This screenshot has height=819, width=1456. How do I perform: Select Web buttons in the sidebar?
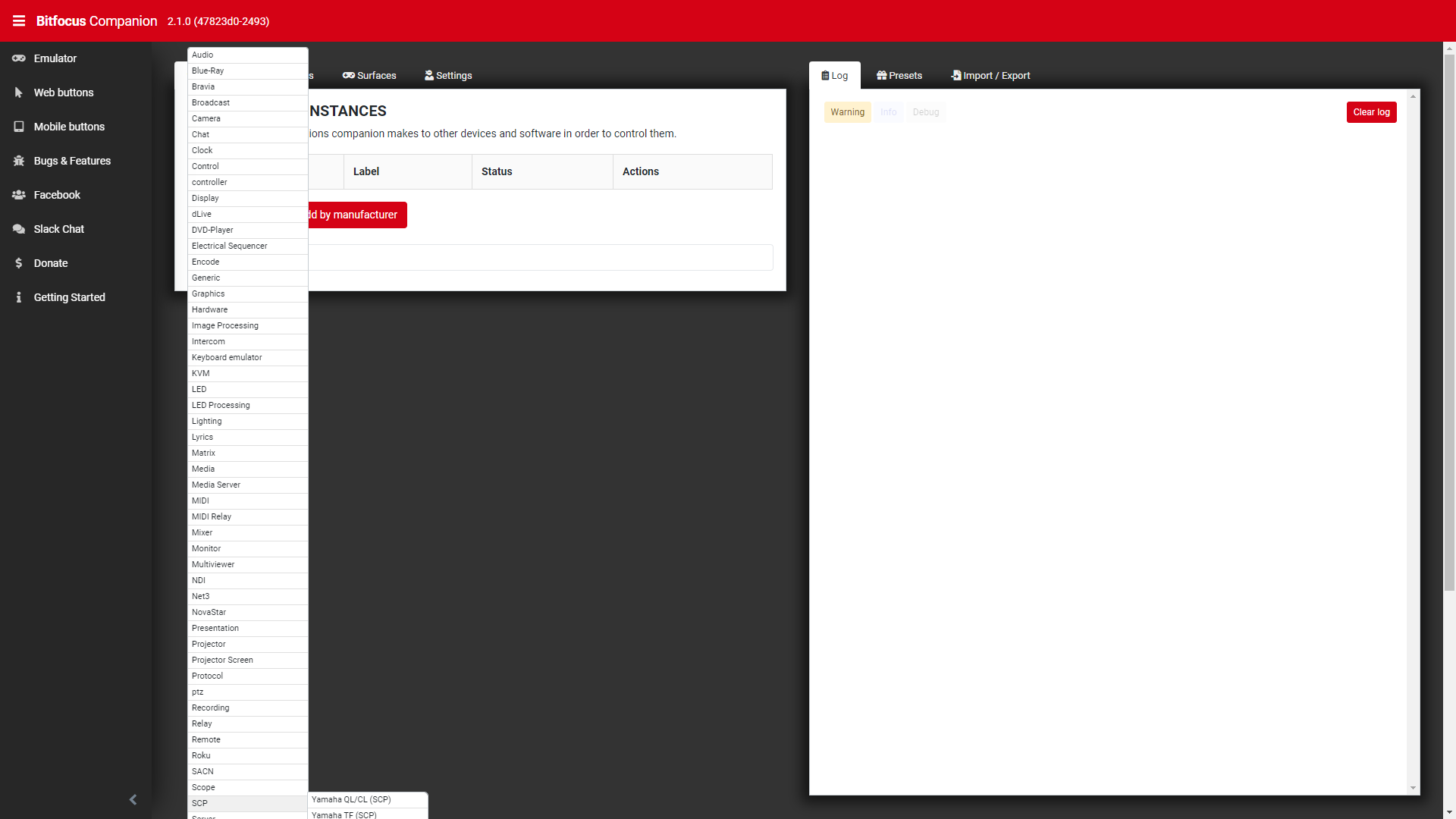point(64,92)
